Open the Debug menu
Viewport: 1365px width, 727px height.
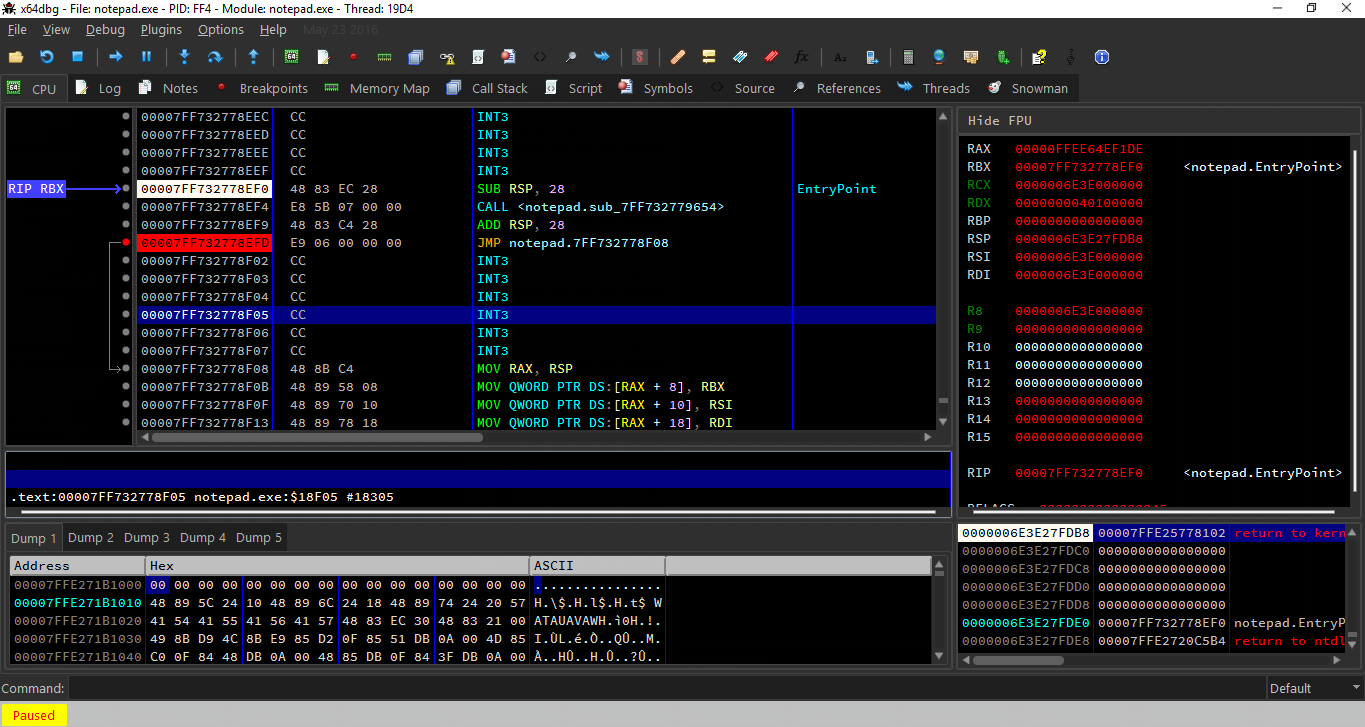105,30
